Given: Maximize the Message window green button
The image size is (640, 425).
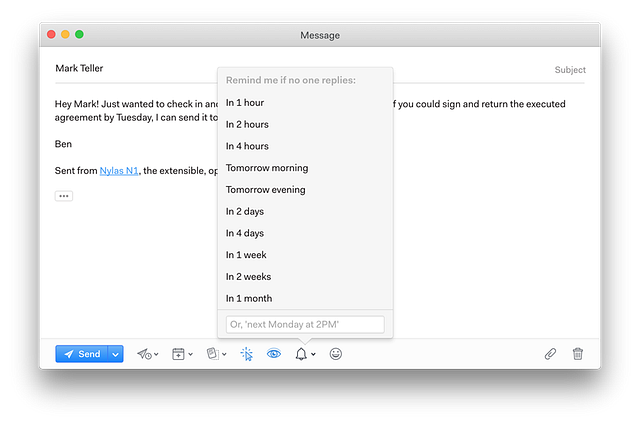Looking at the screenshot, I should coord(79,34).
